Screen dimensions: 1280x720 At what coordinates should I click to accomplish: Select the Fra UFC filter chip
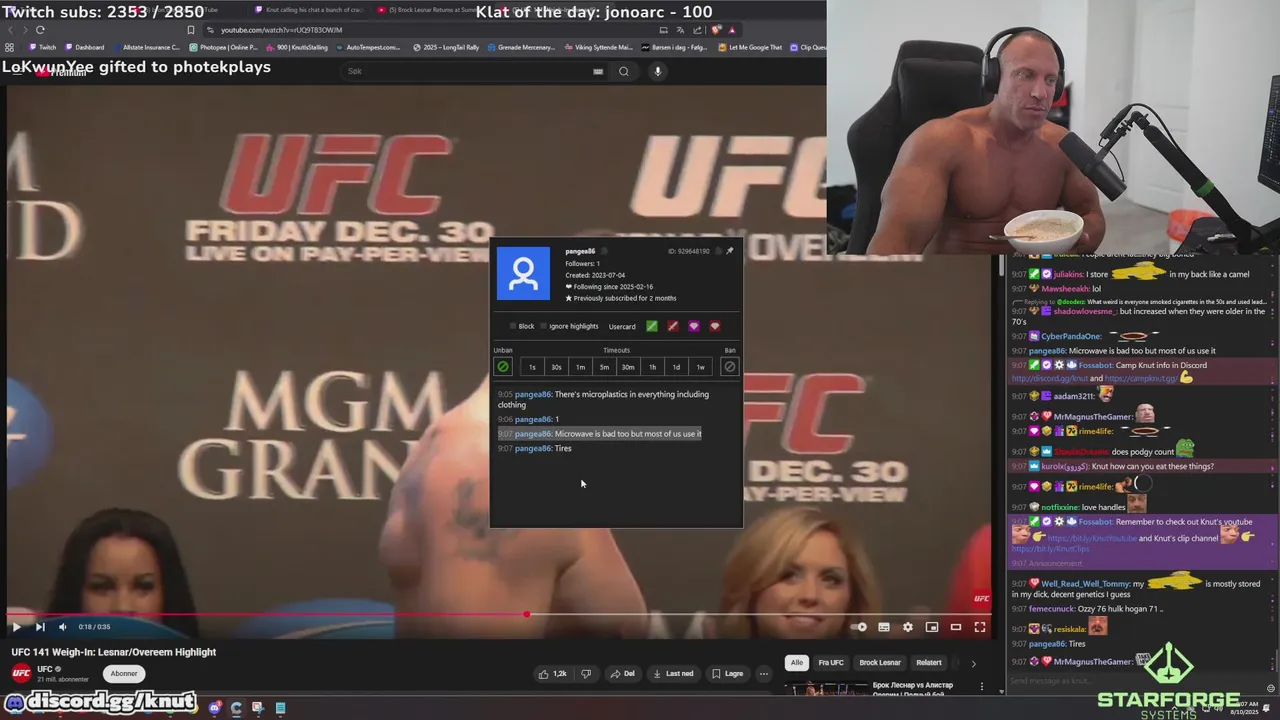coord(831,663)
